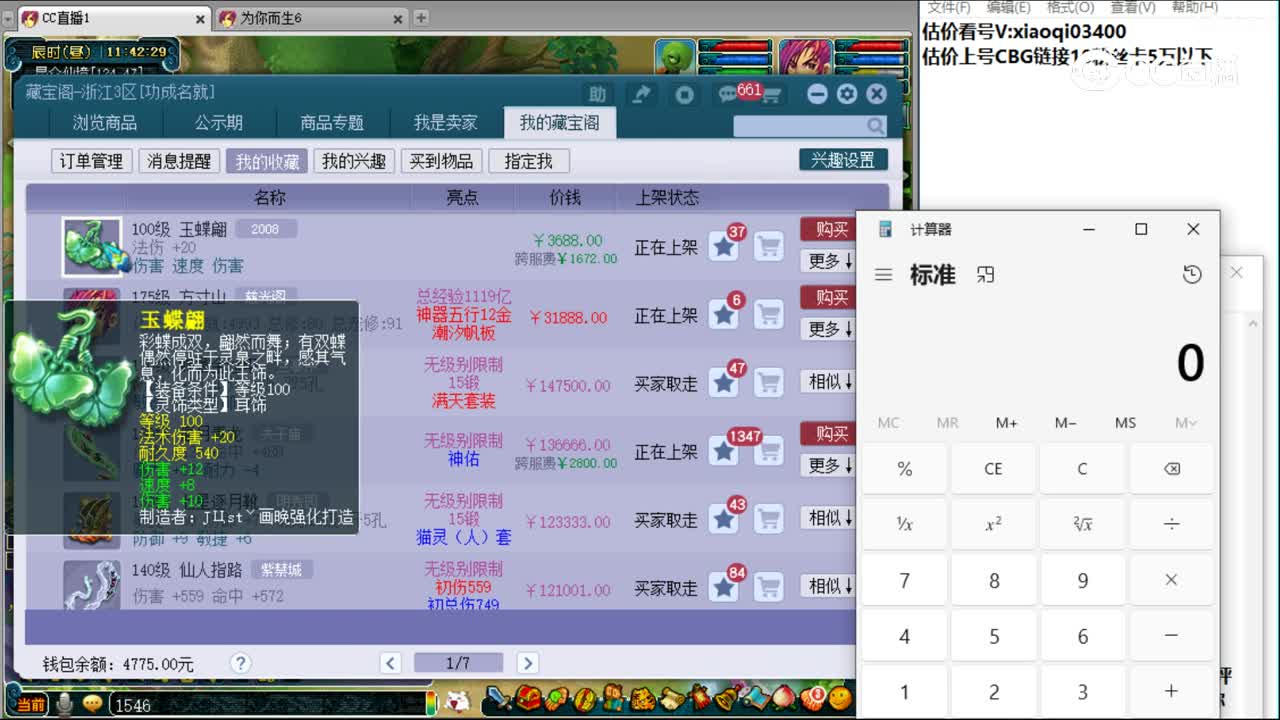Click cart icon on ¥136666.00 row
The width and height of the screenshot is (1280, 720).
[768, 452]
